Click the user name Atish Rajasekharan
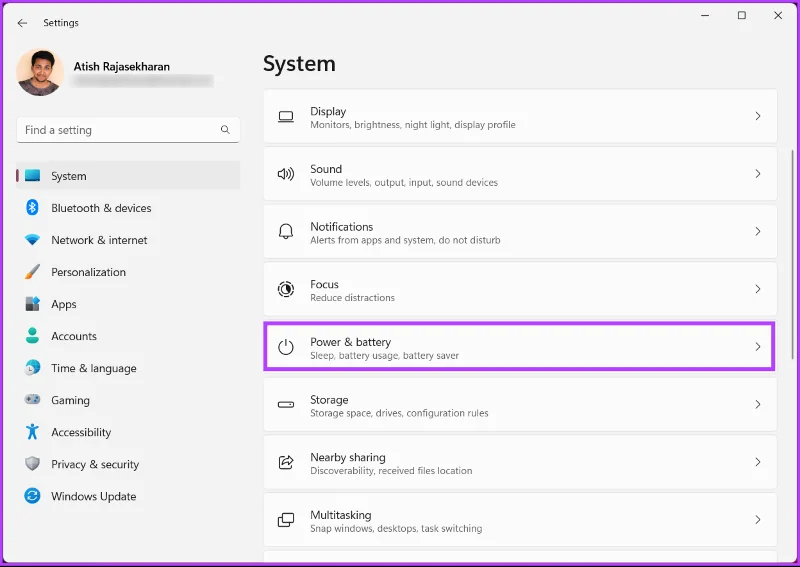 pyautogui.click(x=121, y=66)
